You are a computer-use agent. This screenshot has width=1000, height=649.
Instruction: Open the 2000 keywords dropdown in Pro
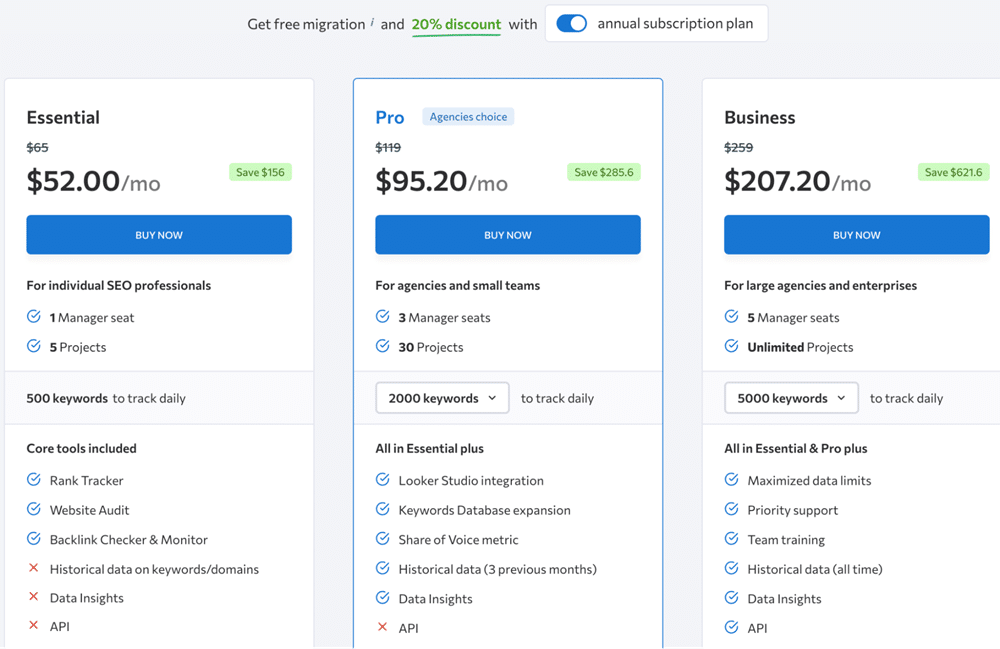point(442,397)
